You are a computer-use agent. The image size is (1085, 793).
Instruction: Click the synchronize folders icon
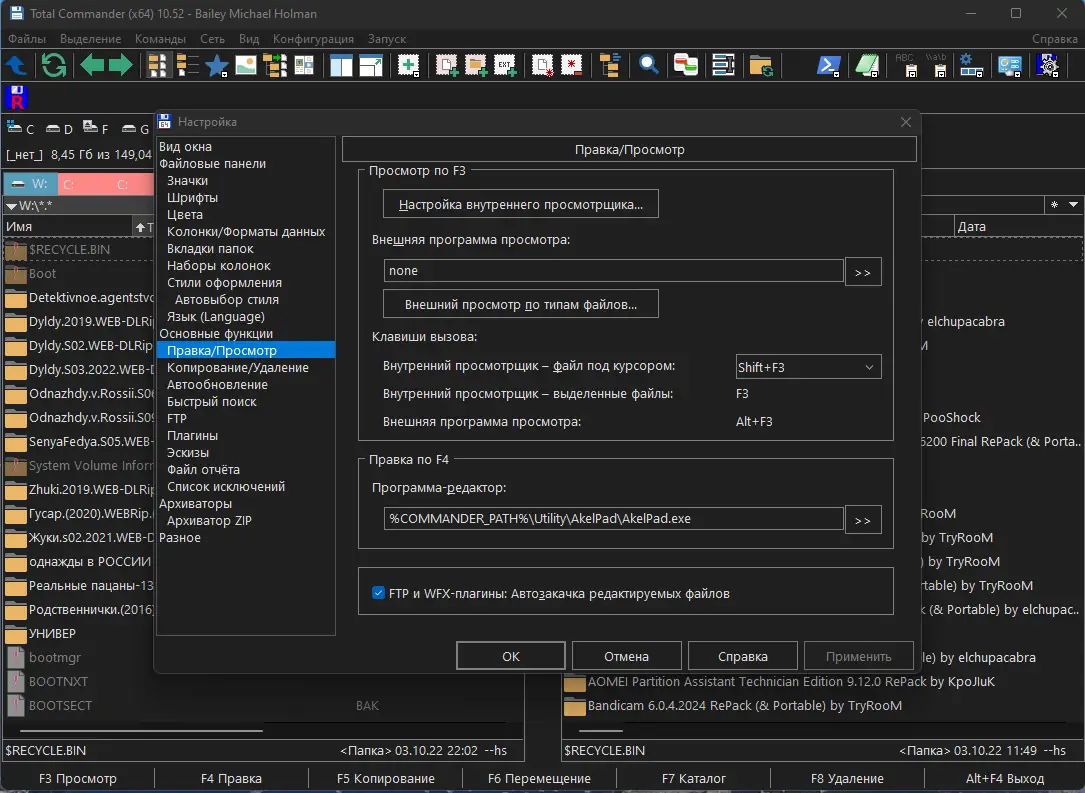(762, 66)
